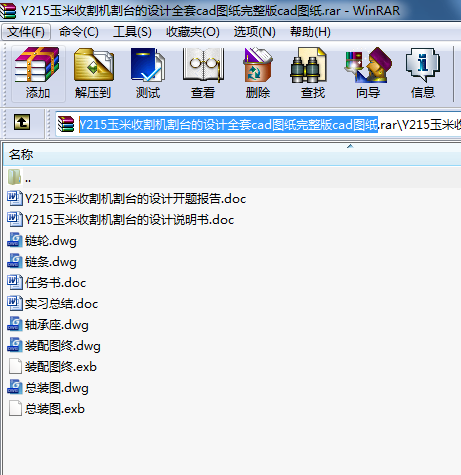The height and width of the screenshot is (475, 461).
Task: Sort by the 名称 column header
Action: (232, 155)
